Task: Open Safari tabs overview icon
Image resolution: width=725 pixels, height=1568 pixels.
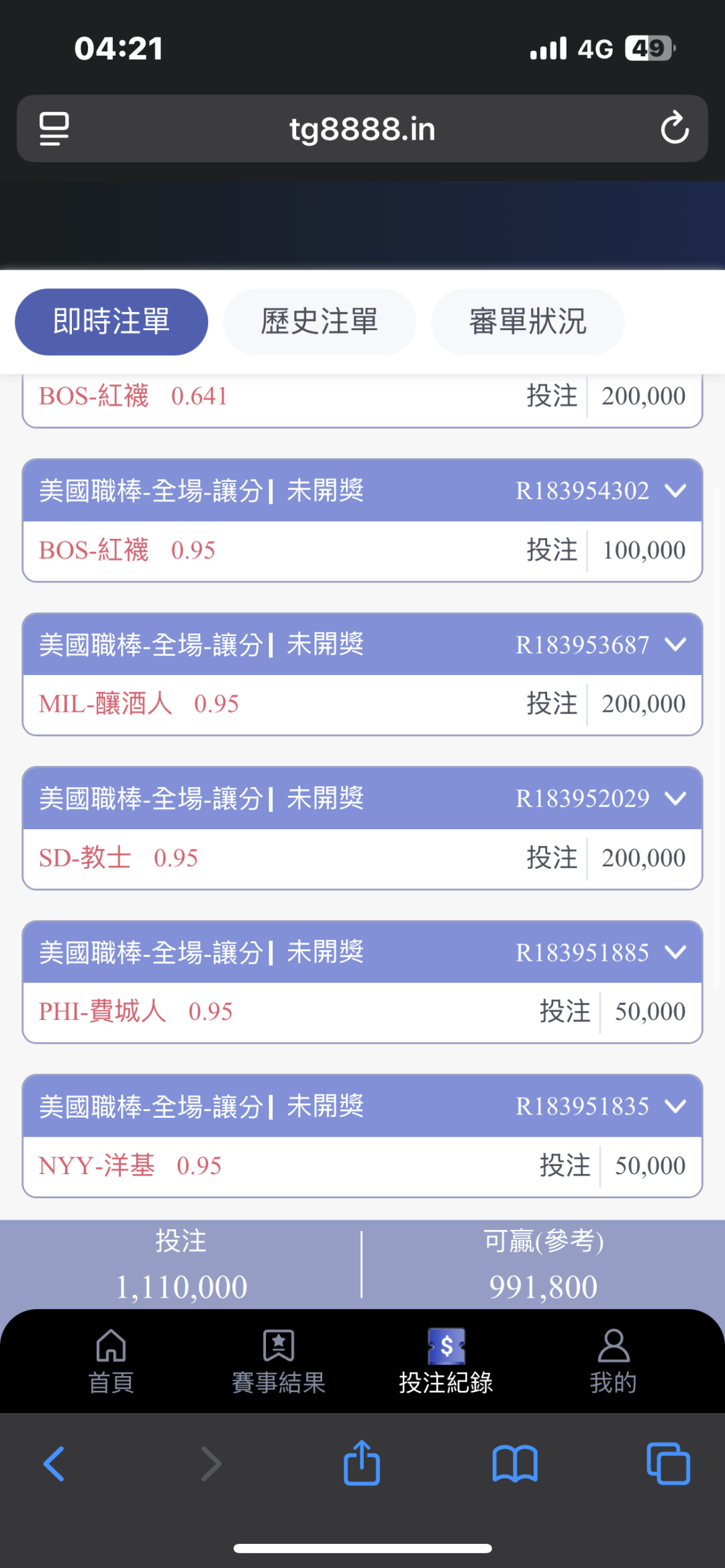Action: click(x=668, y=1464)
